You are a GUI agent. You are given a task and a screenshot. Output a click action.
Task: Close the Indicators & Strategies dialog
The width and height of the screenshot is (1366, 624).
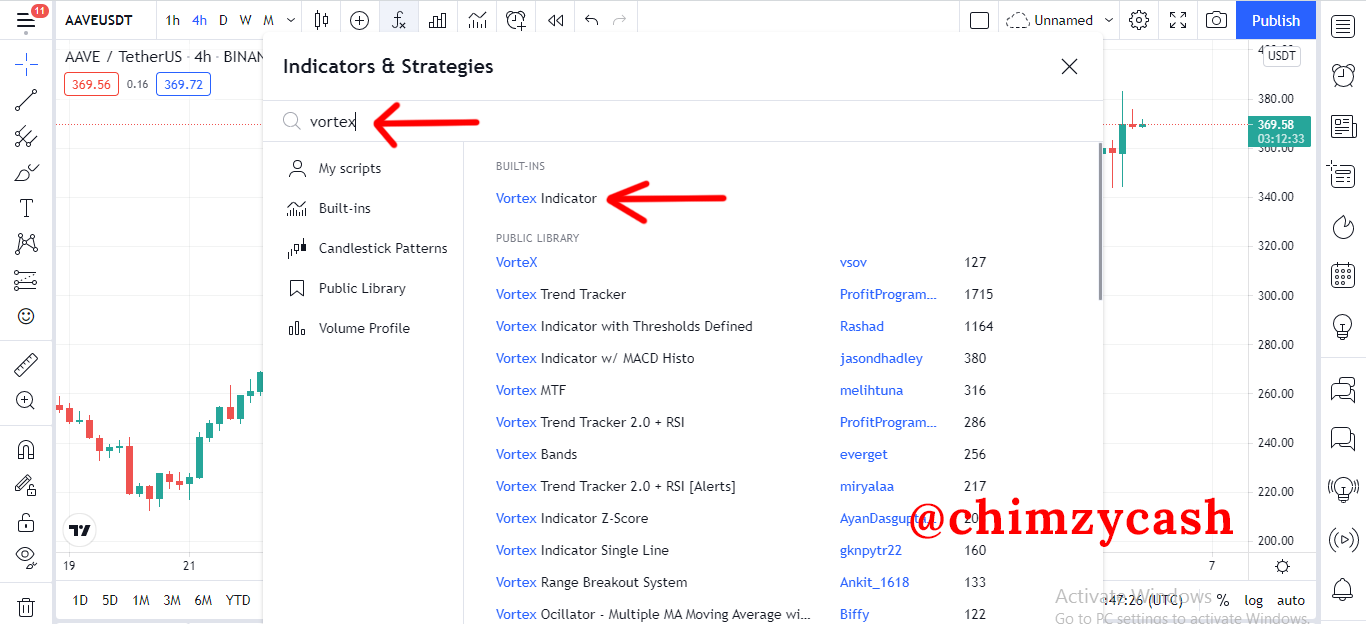[x=1069, y=66]
